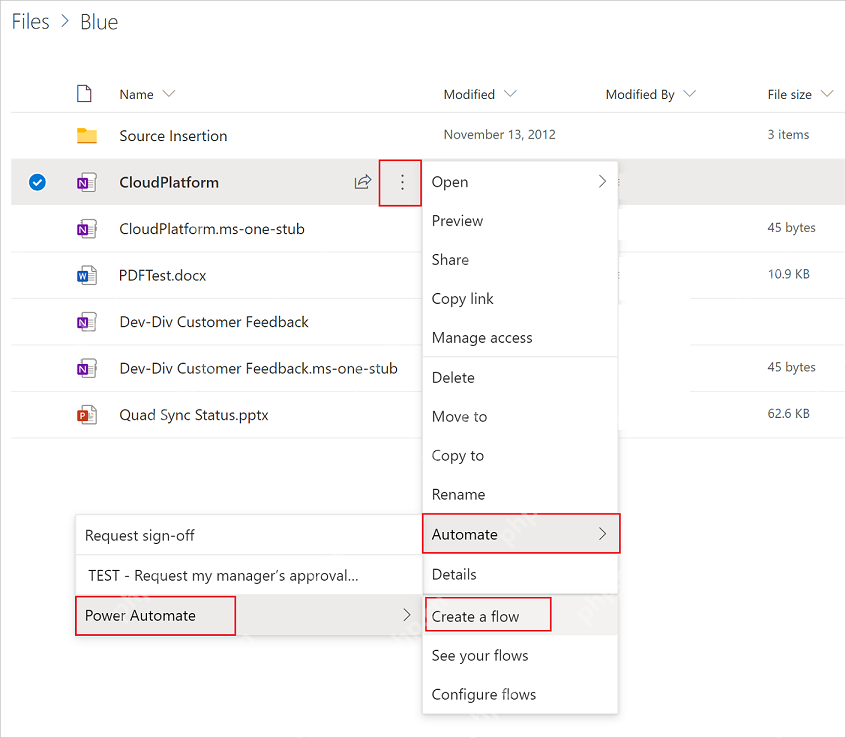Click 45 bytes on the CloudPlatform.ms-one-stub row
846x738 pixels.
pyautogui.click(x=792, y=228)
